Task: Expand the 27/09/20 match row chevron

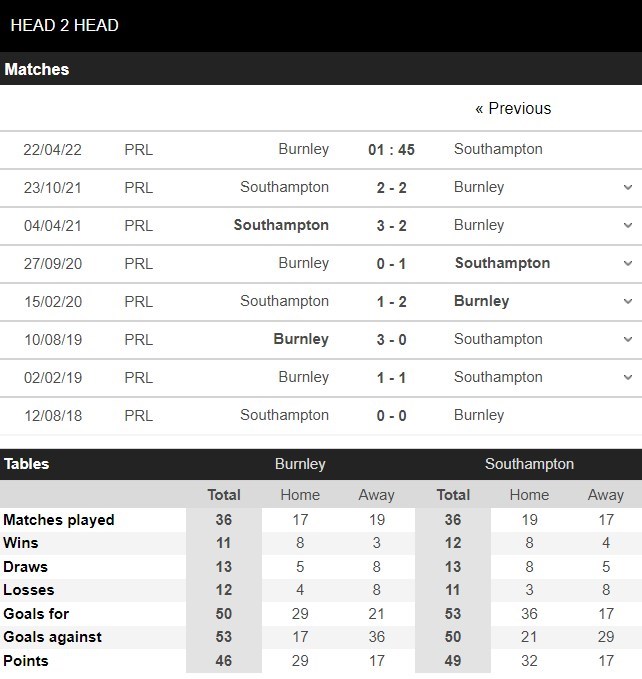Action: click(627, 263)
